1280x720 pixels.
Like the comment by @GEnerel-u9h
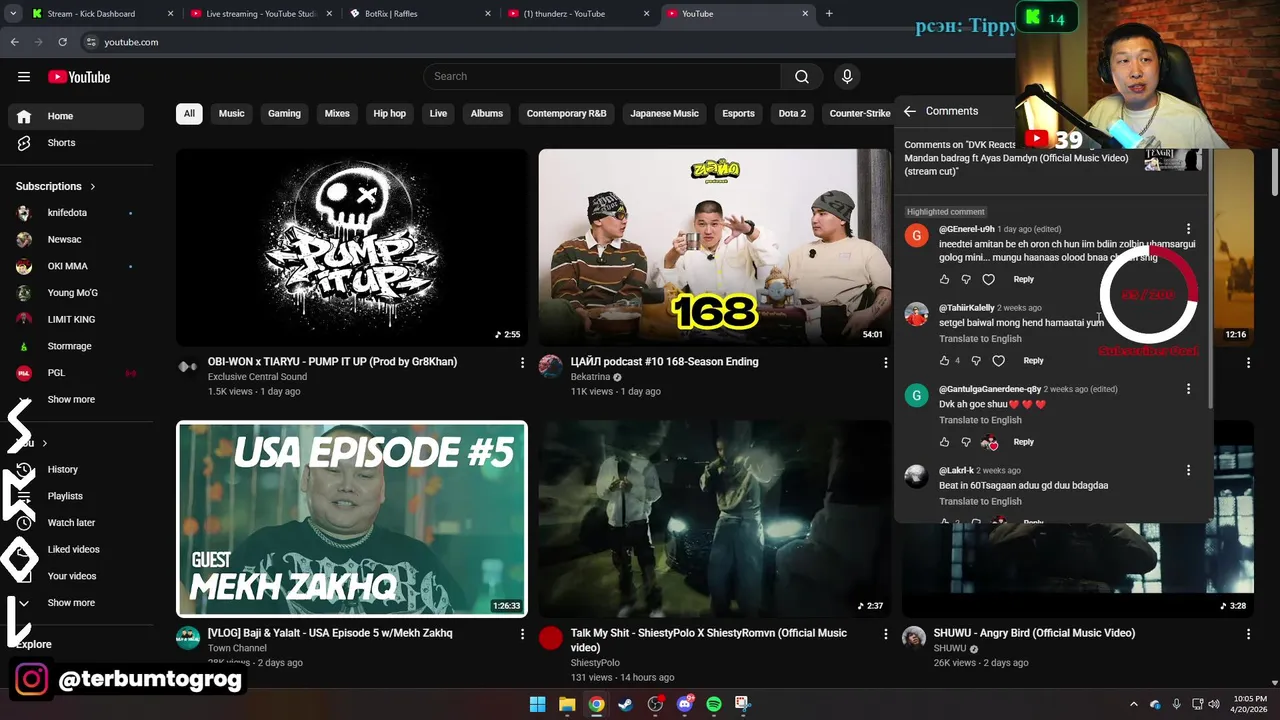pyautogui.click(x=944, y=279)
